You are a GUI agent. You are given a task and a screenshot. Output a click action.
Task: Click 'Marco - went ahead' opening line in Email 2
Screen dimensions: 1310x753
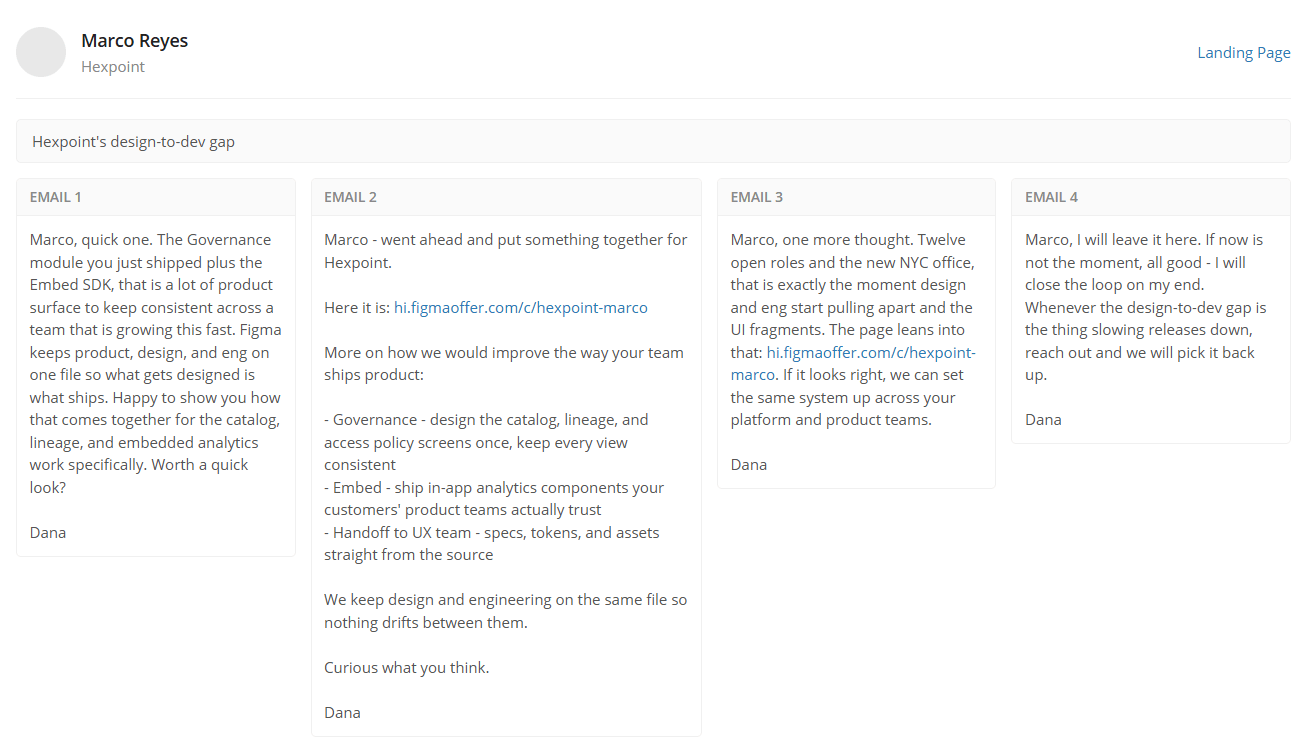point(506,251)
